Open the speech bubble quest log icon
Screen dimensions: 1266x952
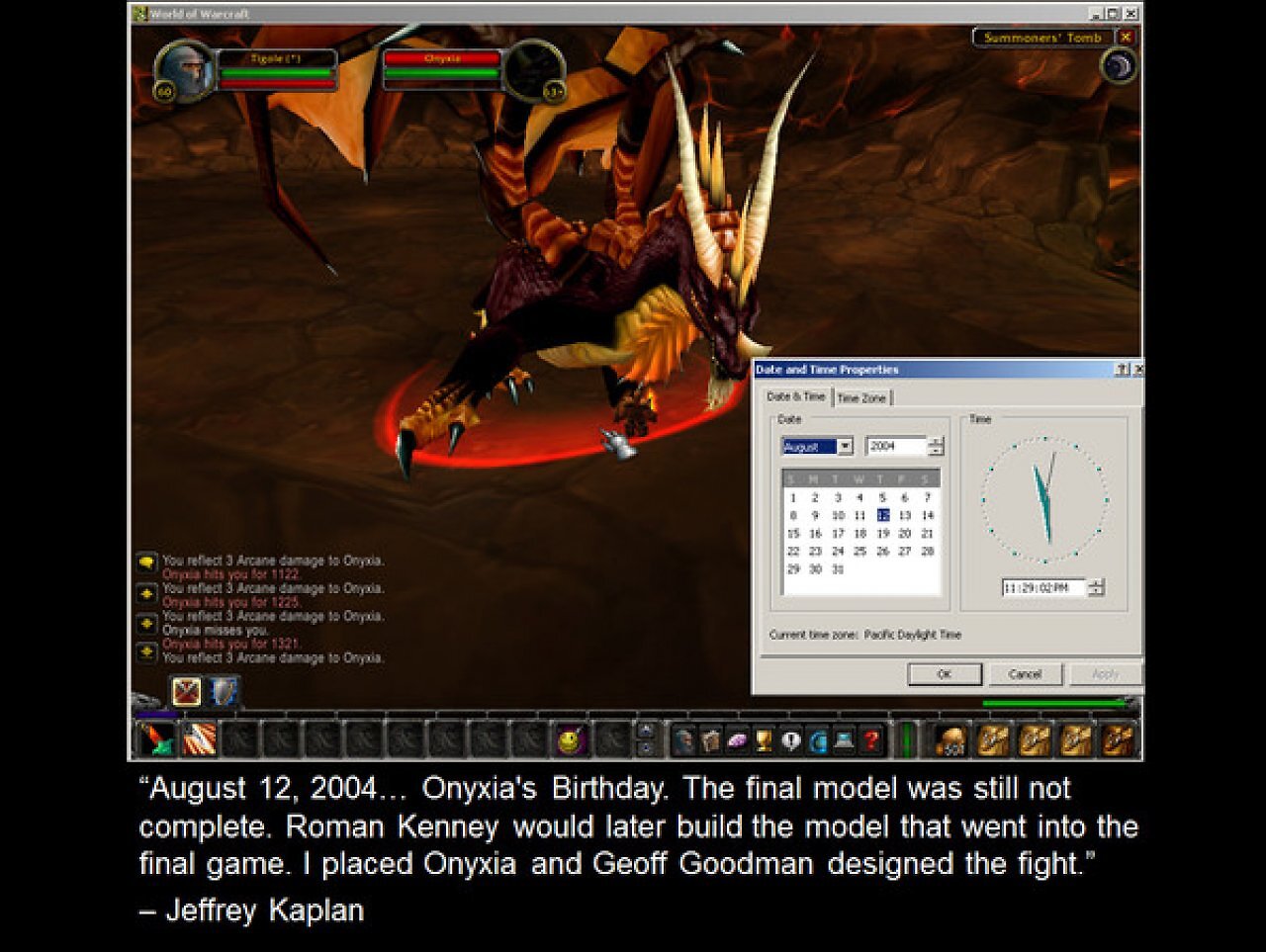[x=790, y=739]
